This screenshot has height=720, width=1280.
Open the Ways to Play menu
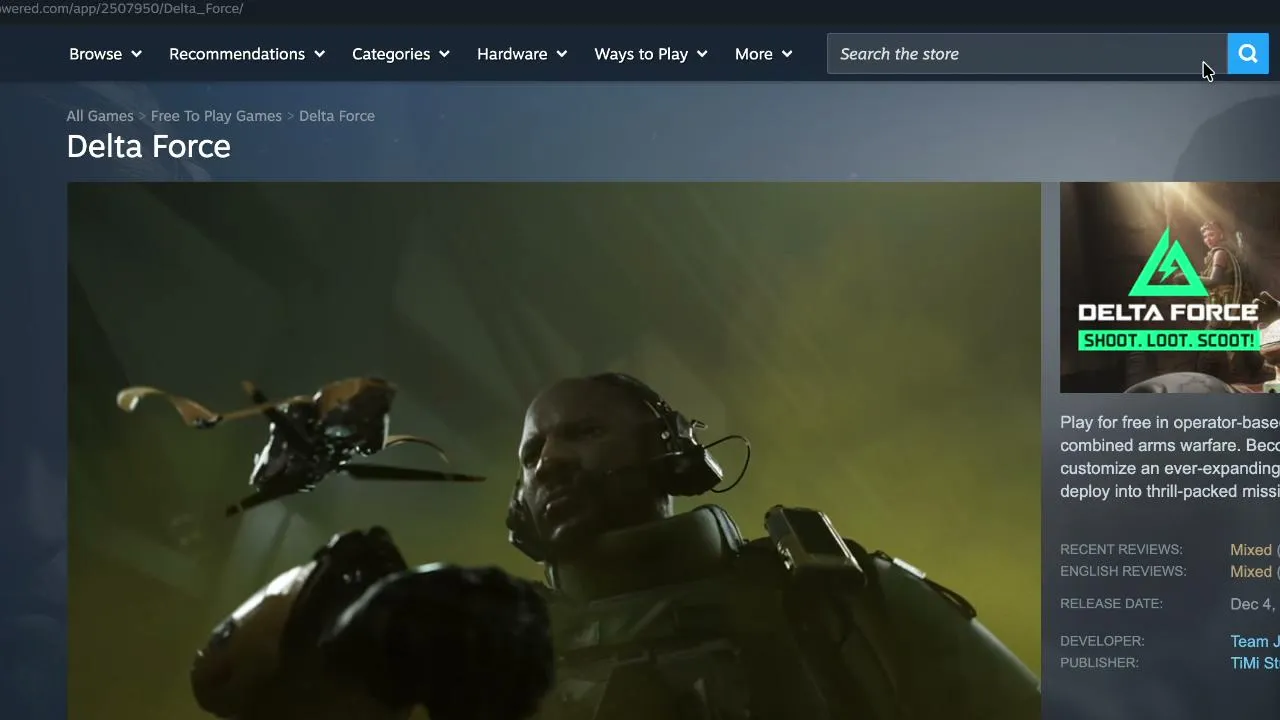click(x=651, y=54)
